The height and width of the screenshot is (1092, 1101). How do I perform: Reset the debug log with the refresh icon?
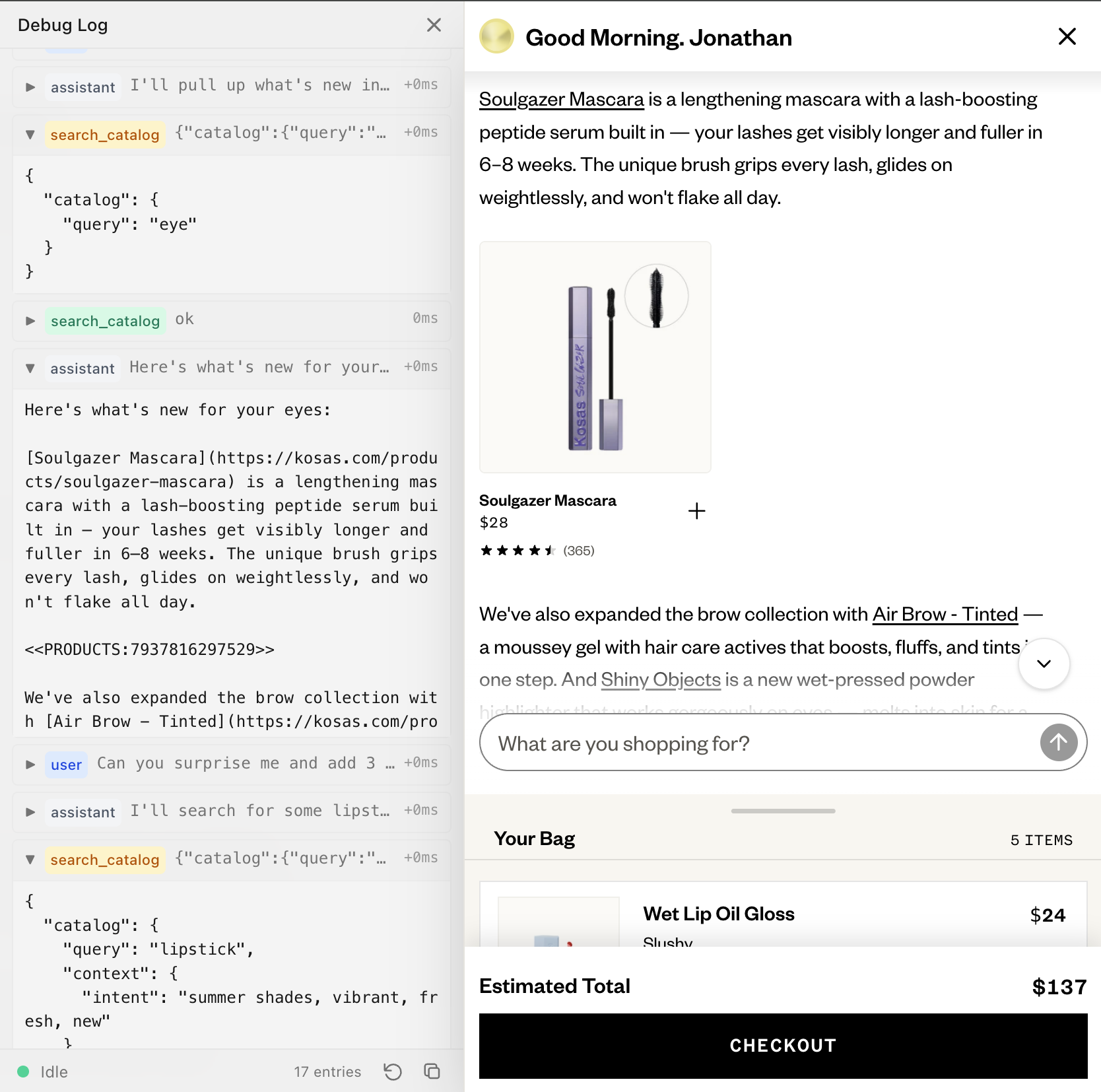(393, 1072)
